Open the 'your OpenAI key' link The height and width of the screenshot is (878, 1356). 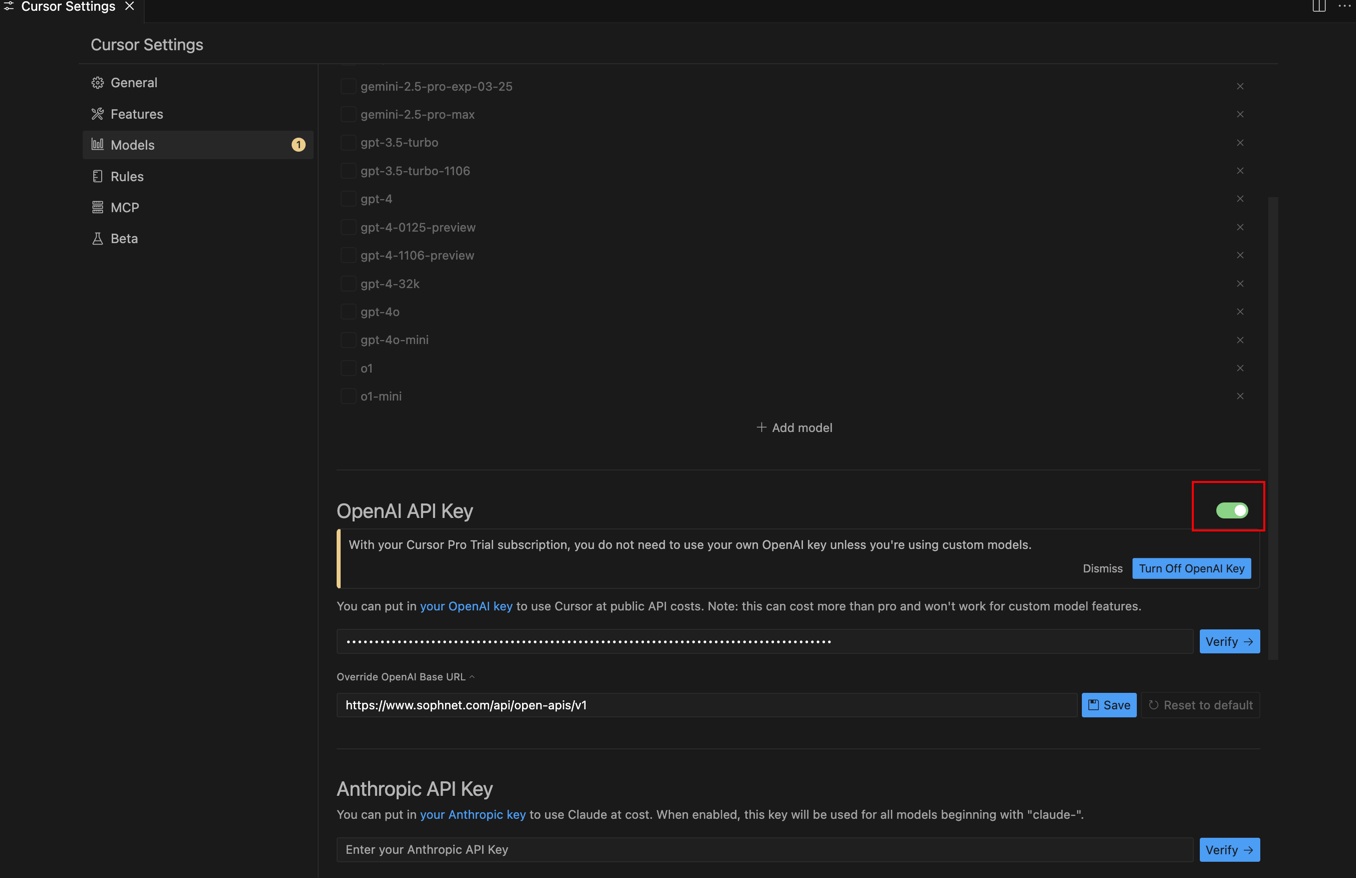tap(466, 606)
